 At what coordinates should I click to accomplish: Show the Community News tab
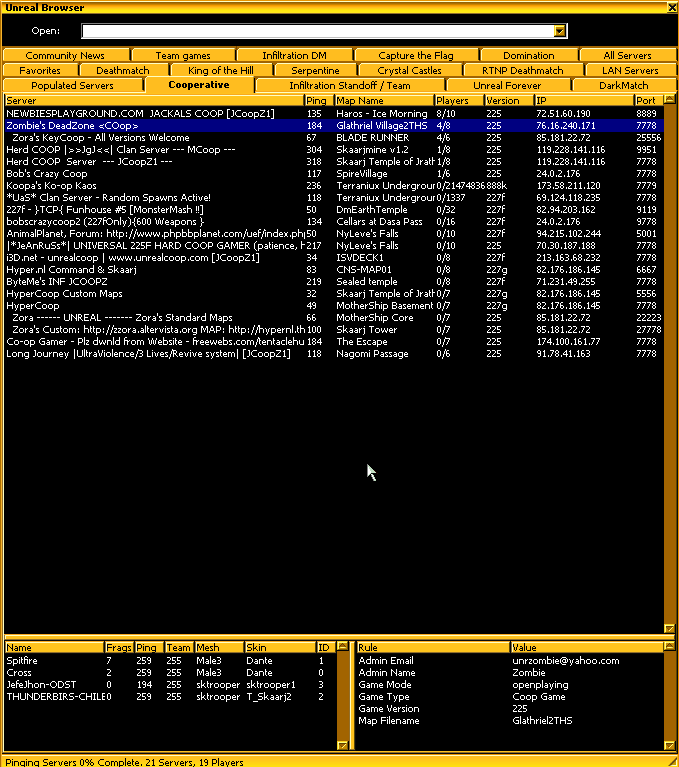[64, 56]
